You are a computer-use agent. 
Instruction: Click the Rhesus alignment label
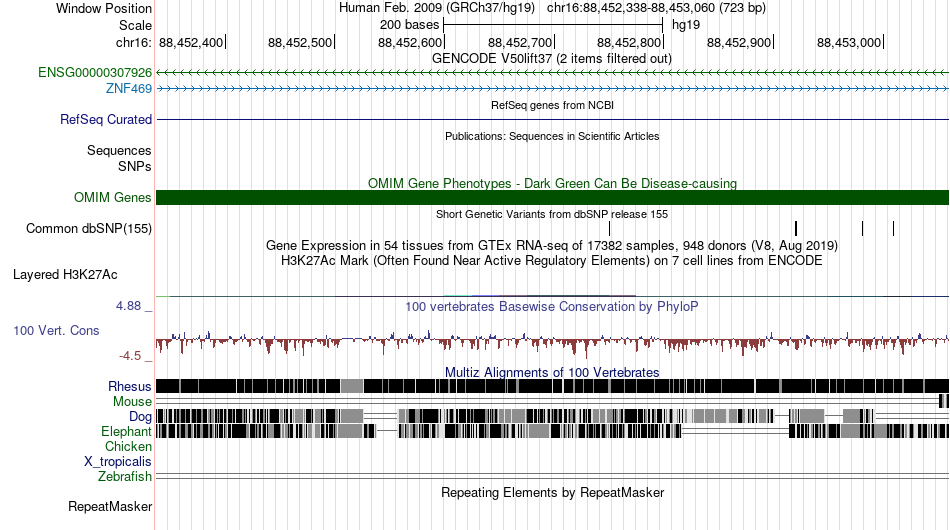coord(130,386)
